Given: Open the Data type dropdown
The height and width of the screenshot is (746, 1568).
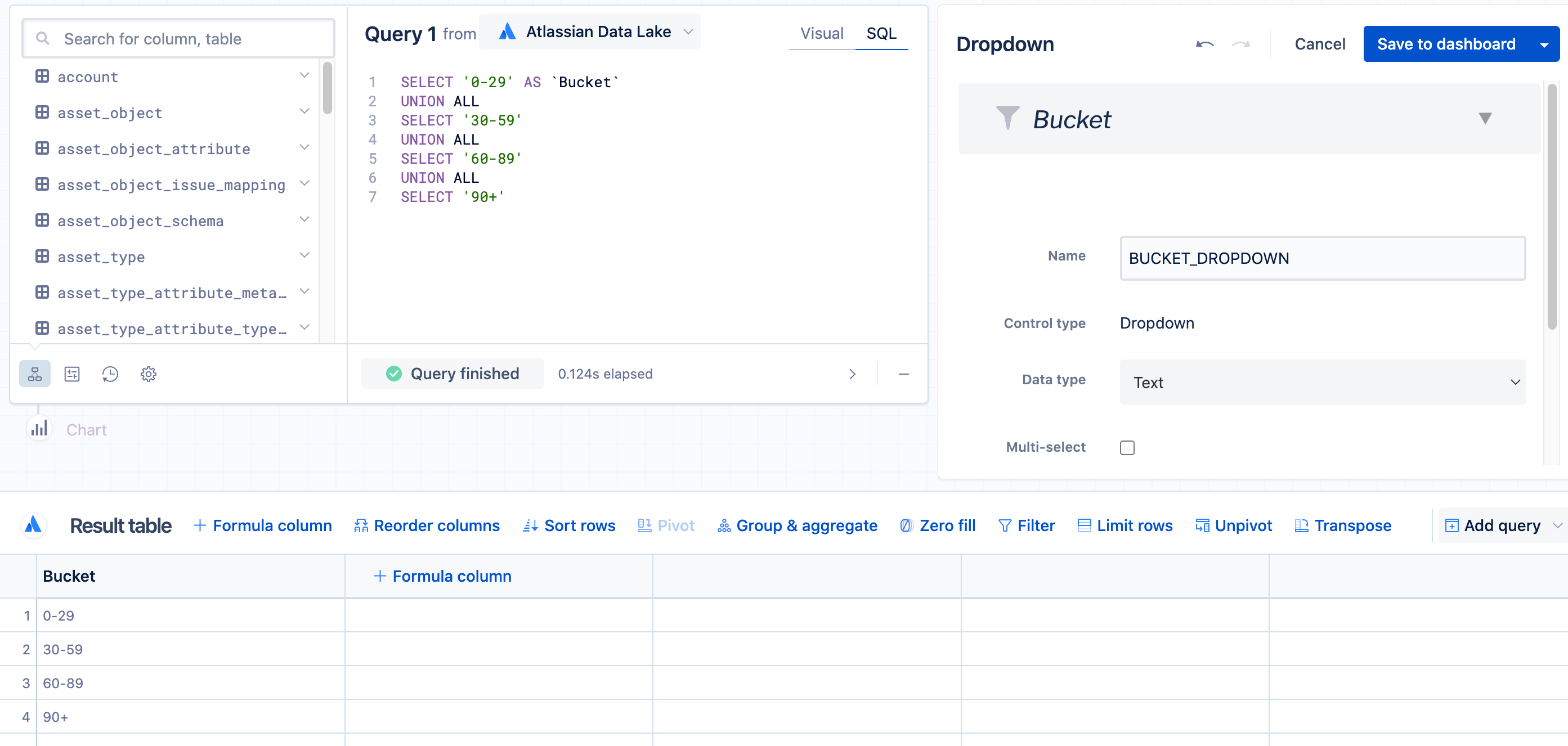Looking at the screenshot, I should tap(1322, 382).
